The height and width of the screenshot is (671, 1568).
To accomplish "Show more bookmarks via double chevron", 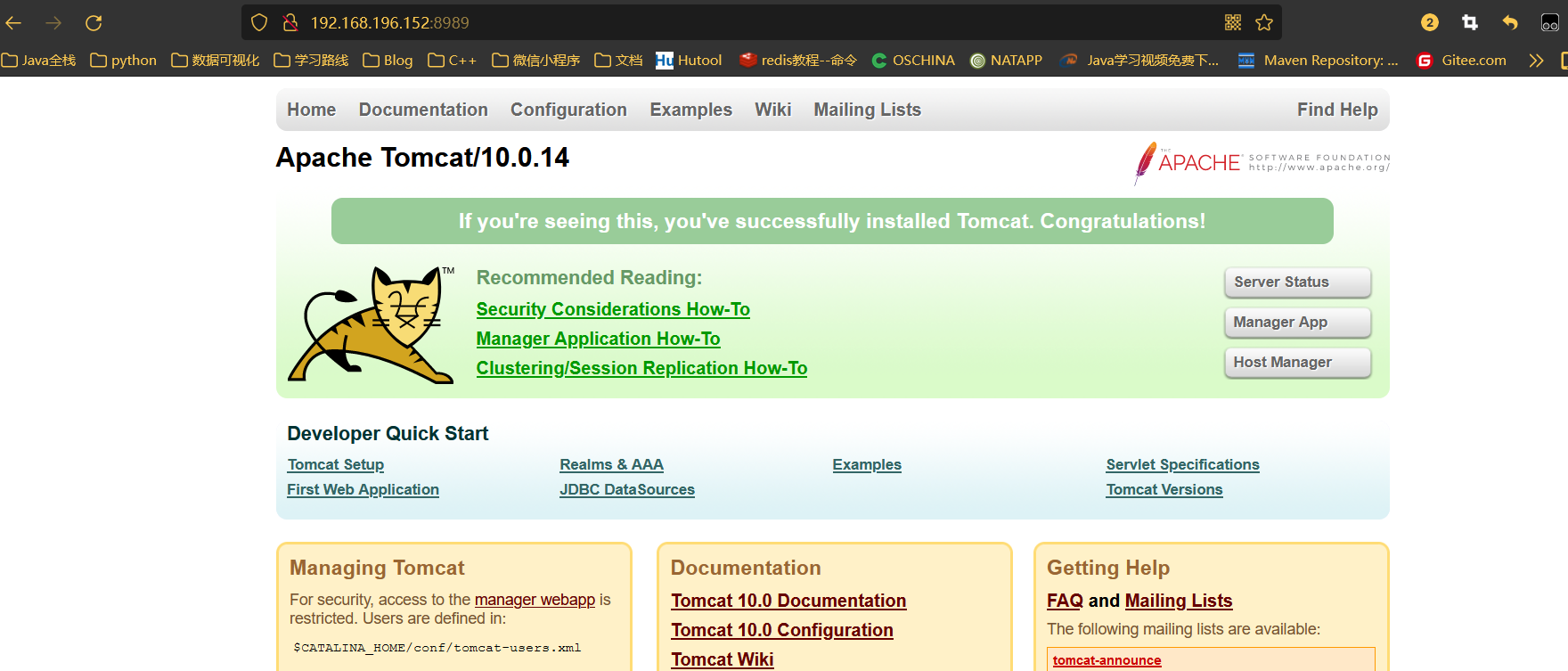I will (1536, 61).
